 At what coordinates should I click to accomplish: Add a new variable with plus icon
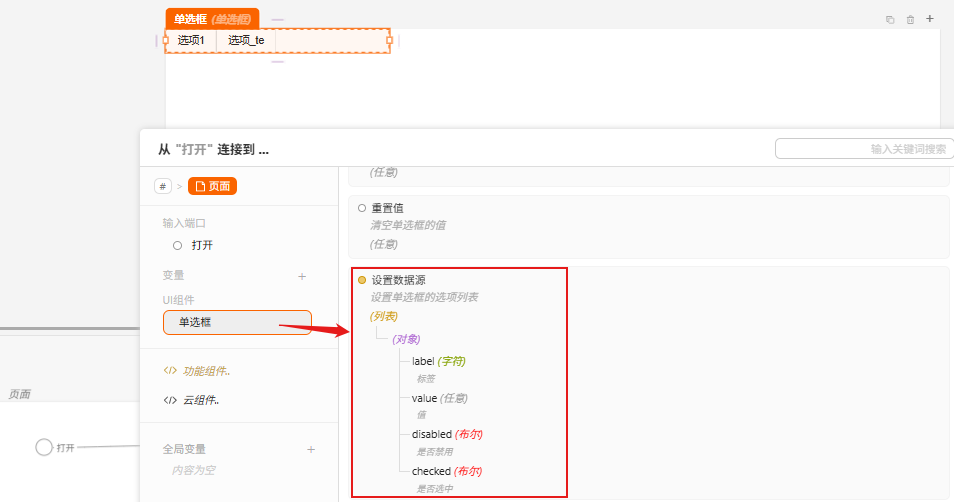[x=303, y=276]
